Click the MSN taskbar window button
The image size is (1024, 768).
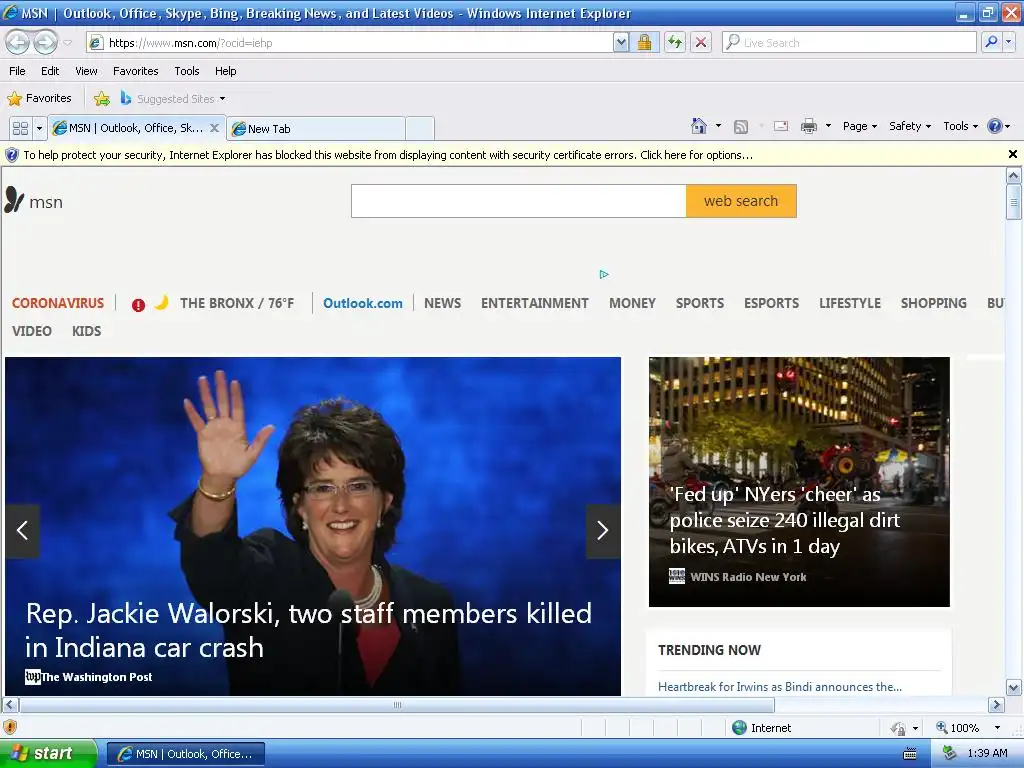click(186, 754)
